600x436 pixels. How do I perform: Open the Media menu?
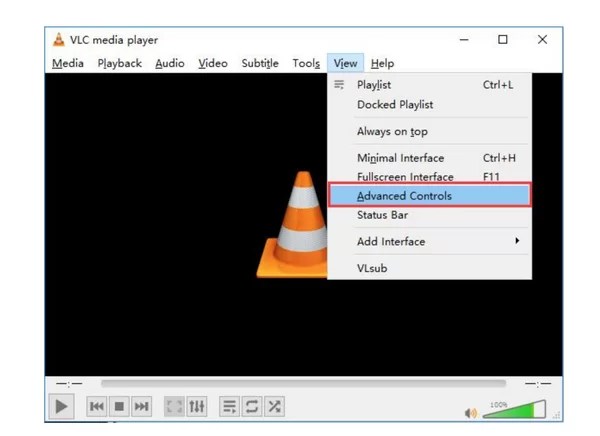pos(68,63)
